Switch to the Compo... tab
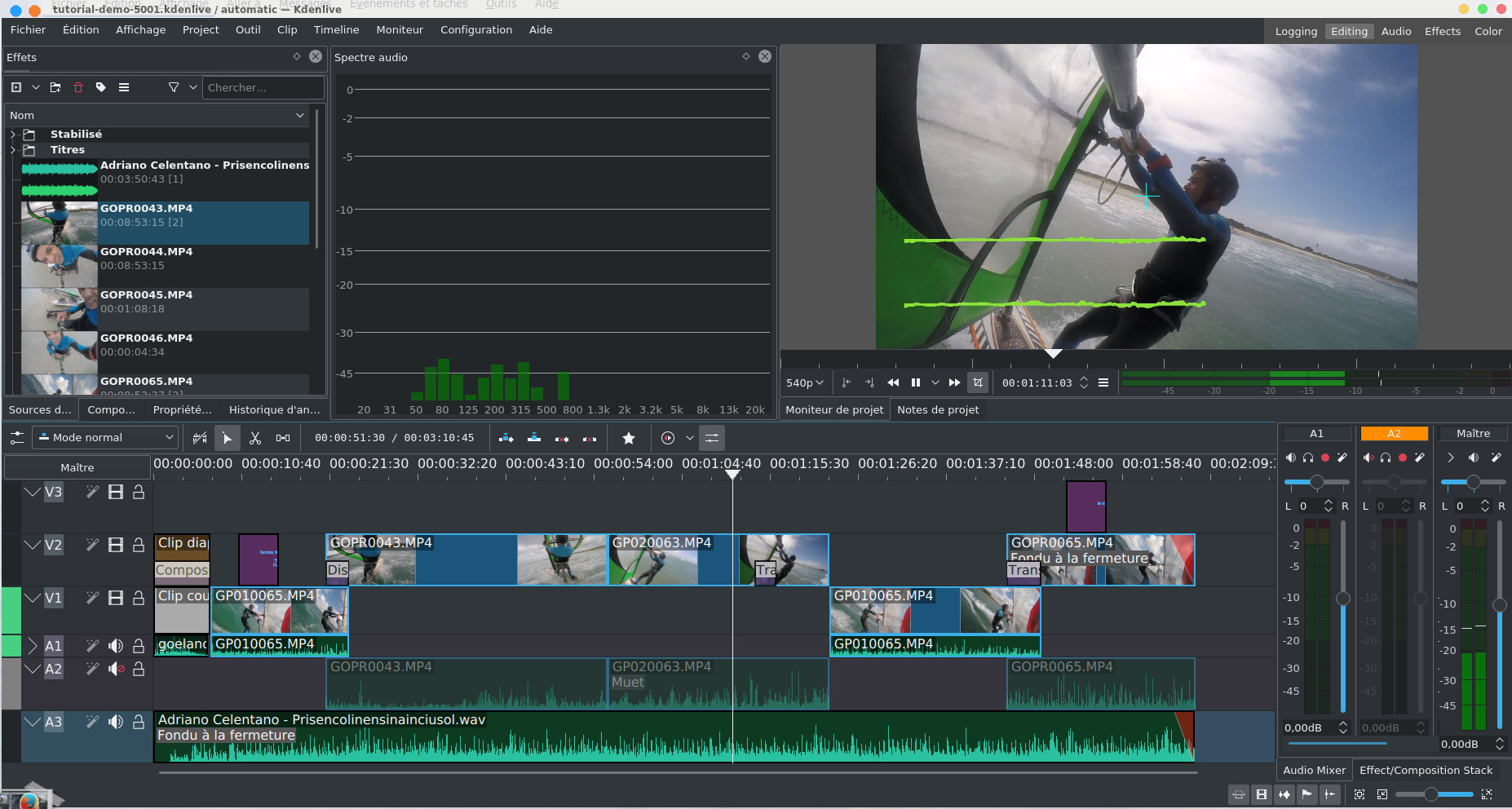Screen dimensions: 1512x809 click(112, 410)
